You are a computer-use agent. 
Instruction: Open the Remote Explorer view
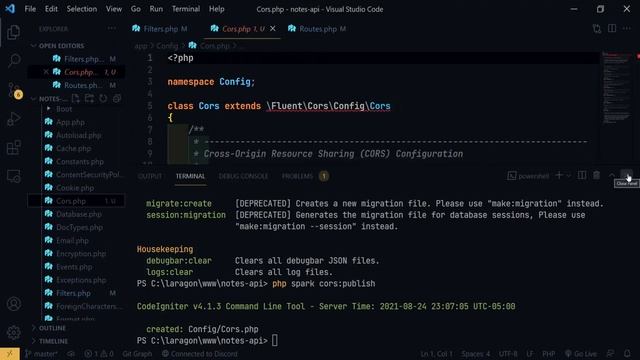coord(13,176)
